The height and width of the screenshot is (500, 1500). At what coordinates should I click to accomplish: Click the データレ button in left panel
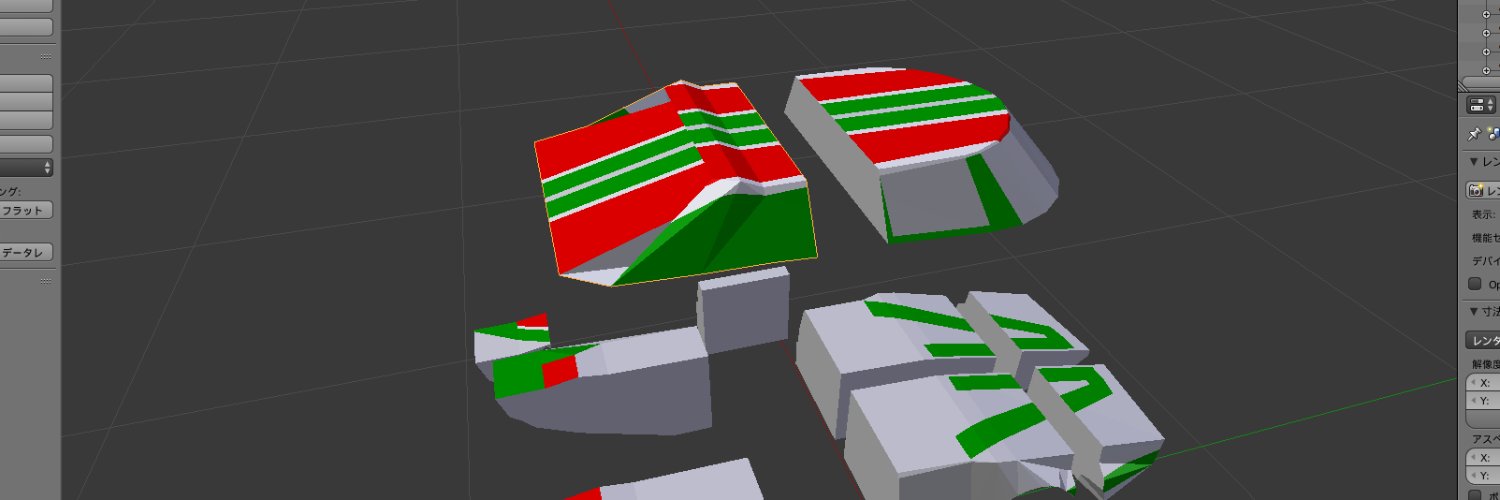click(26, 253)
